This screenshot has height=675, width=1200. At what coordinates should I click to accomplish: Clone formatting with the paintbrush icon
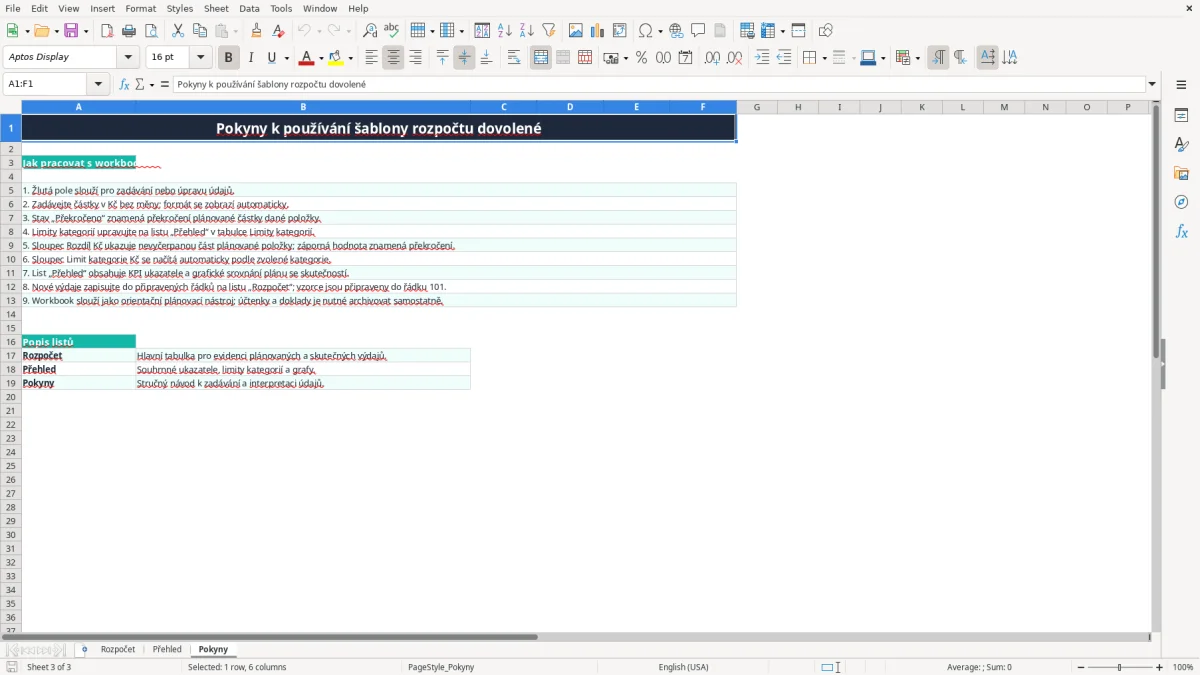pyautogui.click(x=256, y=31)
